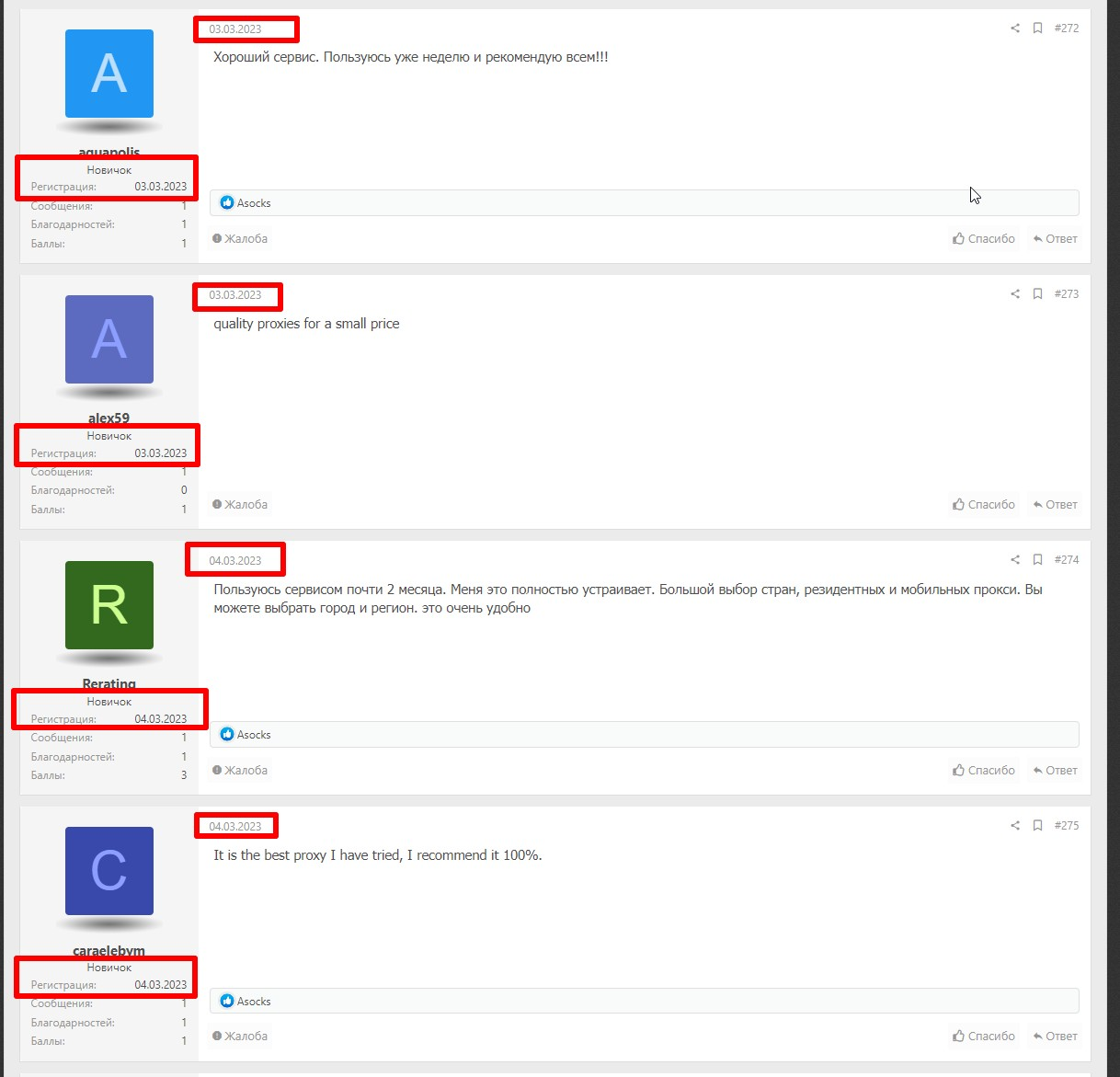
Task: Open alex59 user profile name
Action: pyautogui.click(x=109, y=418)
